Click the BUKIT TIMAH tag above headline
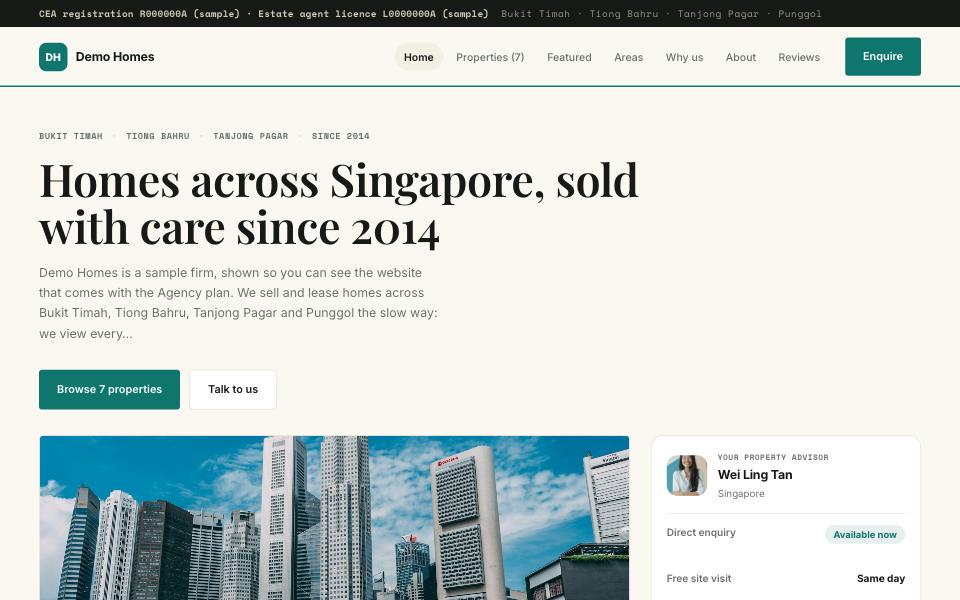This screenshot has height=600, width=960. [x=71, y=136]
